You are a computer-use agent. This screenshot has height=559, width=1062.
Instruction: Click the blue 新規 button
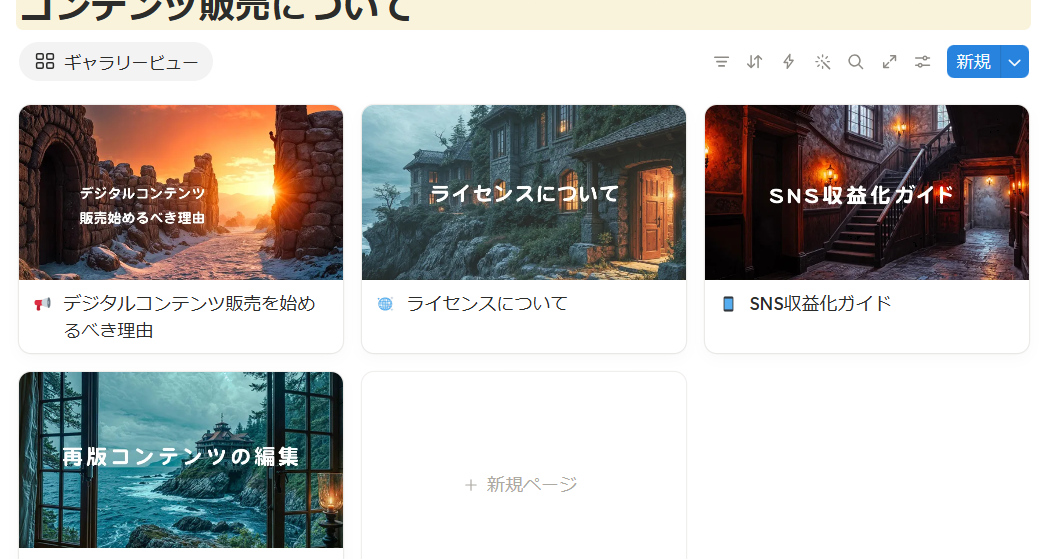click(973, 62)
